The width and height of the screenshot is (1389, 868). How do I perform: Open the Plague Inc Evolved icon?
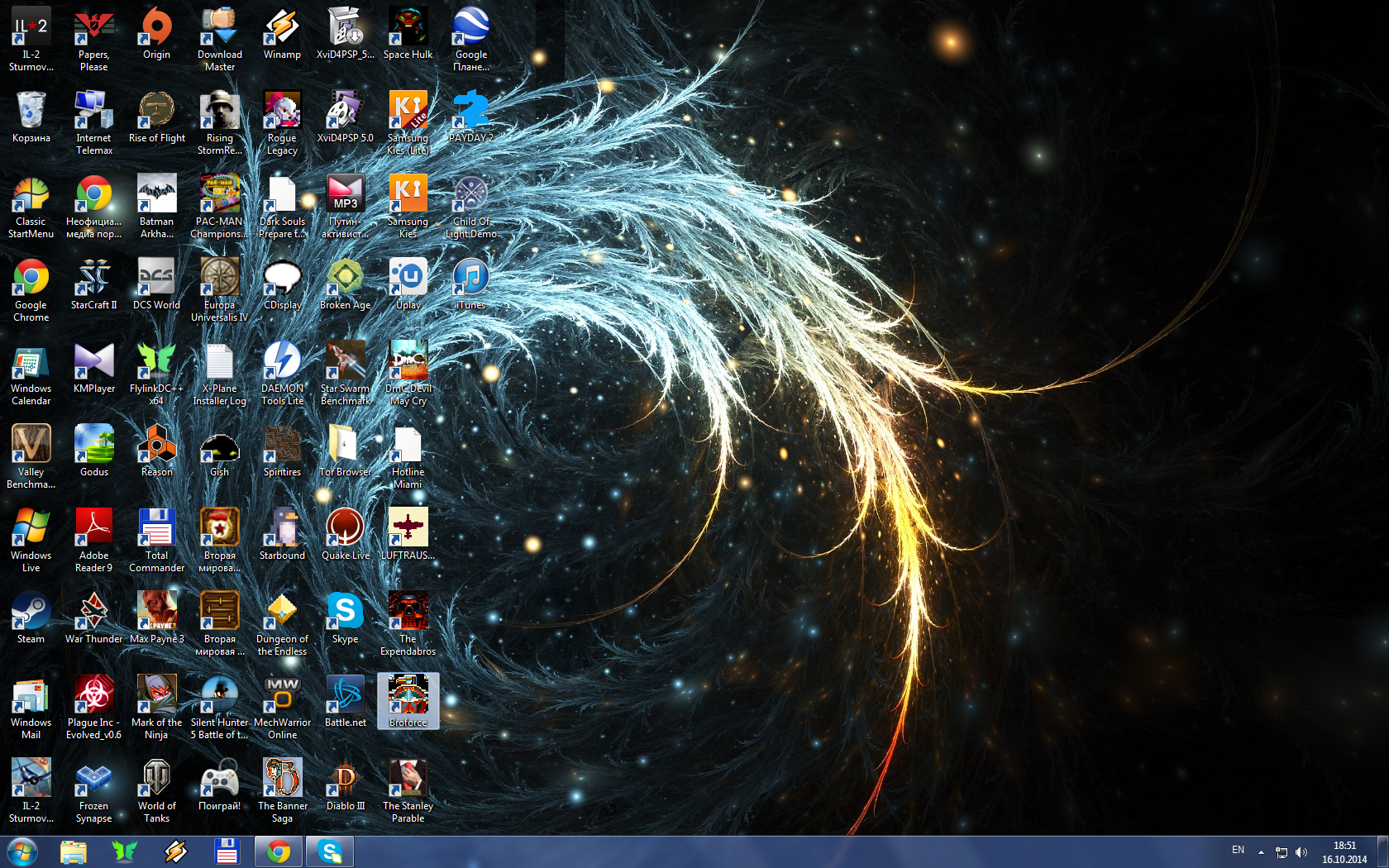tap(93, 707)
